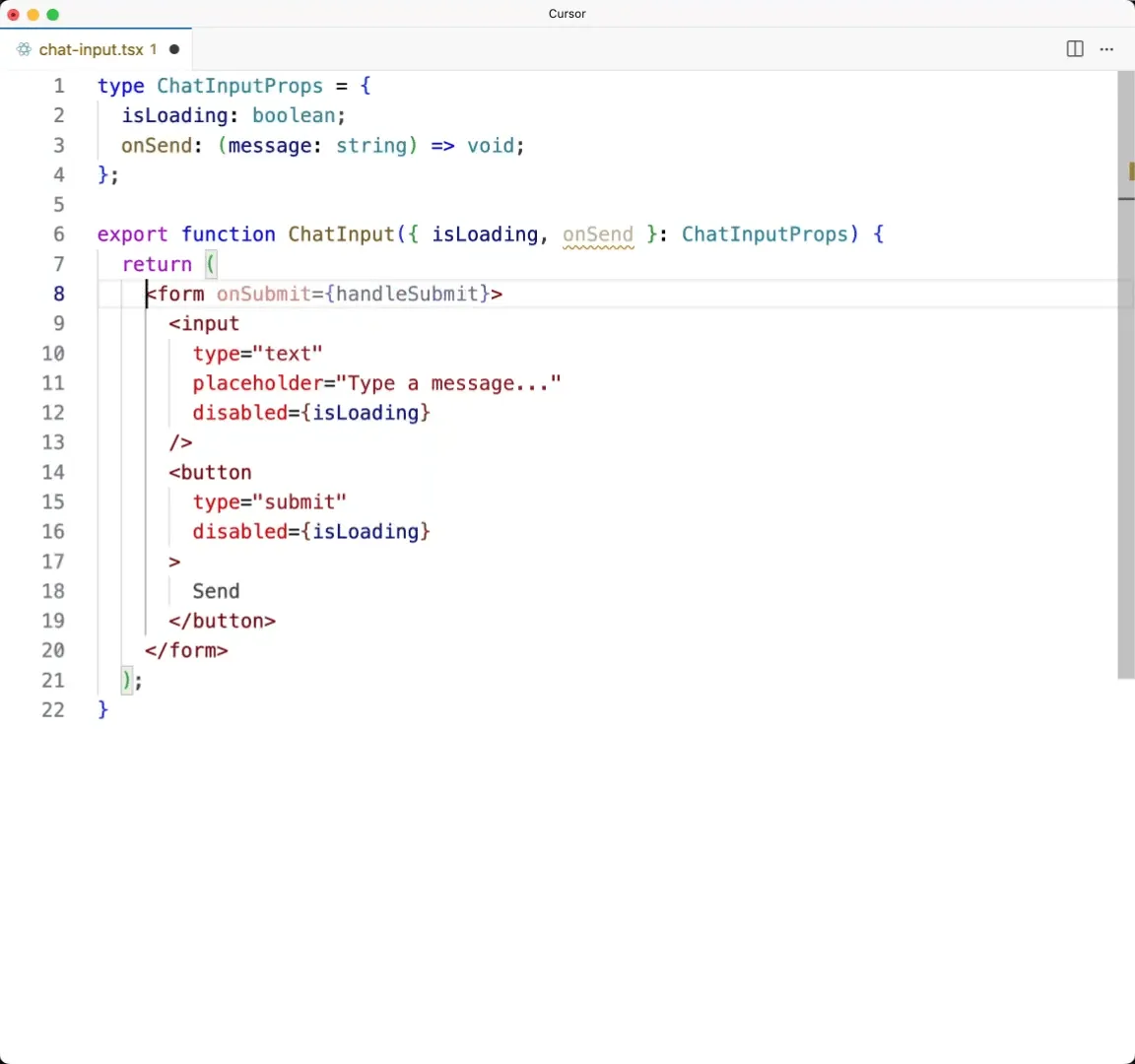Click the Cursor window title
This screenshot has height=1064, width=1135.
coord(567,14)
